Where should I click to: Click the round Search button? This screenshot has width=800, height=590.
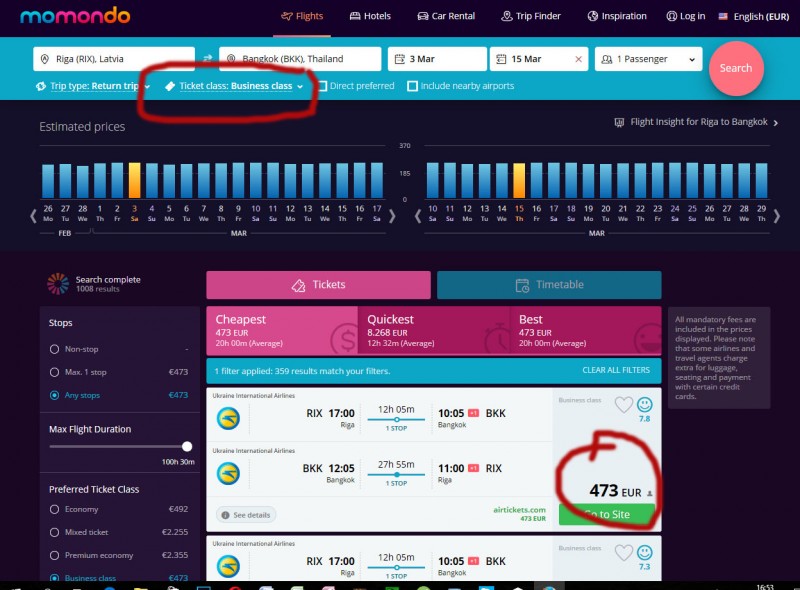point(736,68)
